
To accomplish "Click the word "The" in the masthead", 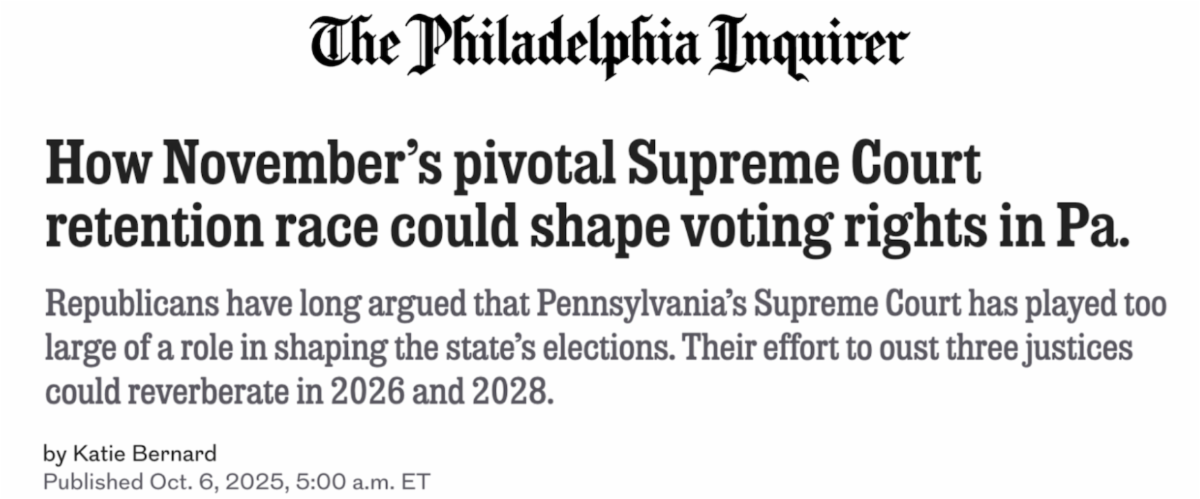I will [x=356, y=45].
